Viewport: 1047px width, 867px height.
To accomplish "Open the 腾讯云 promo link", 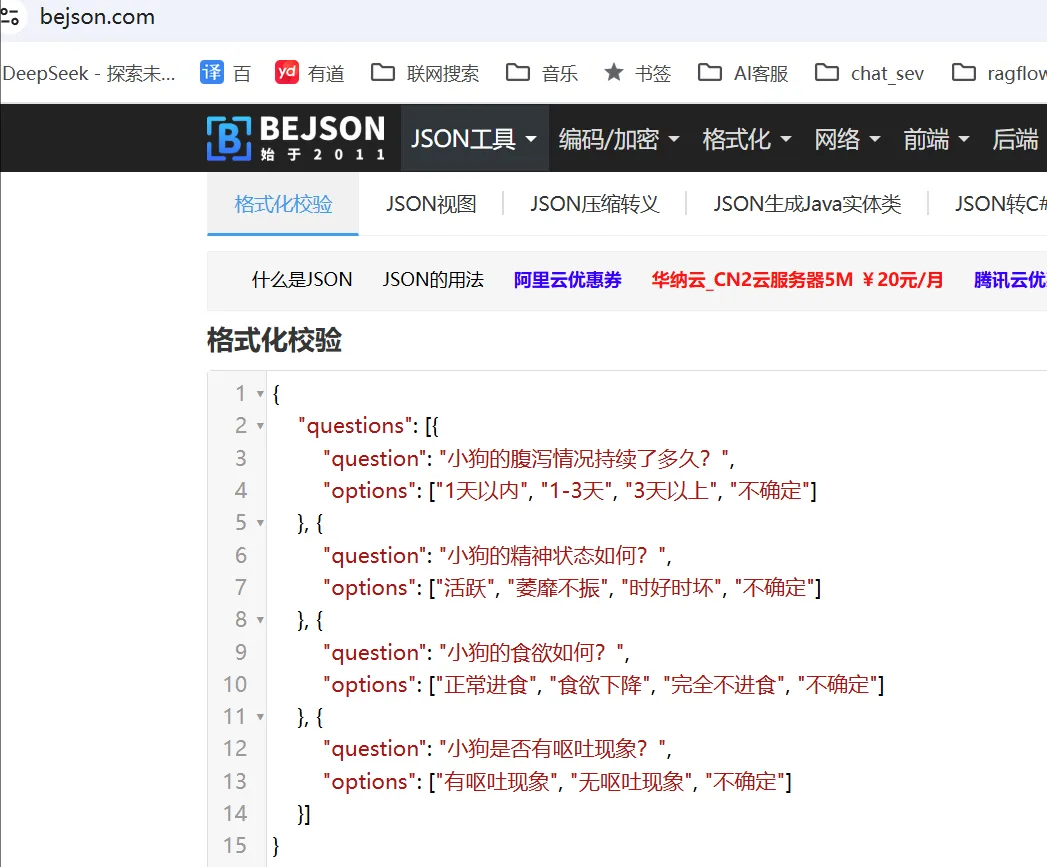I will point(1010,279).
